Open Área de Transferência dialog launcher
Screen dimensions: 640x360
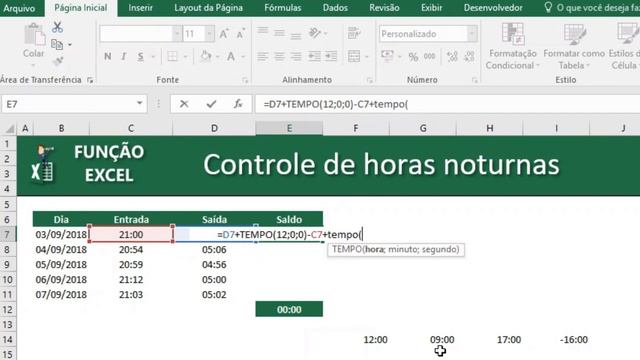pos(90,80)
